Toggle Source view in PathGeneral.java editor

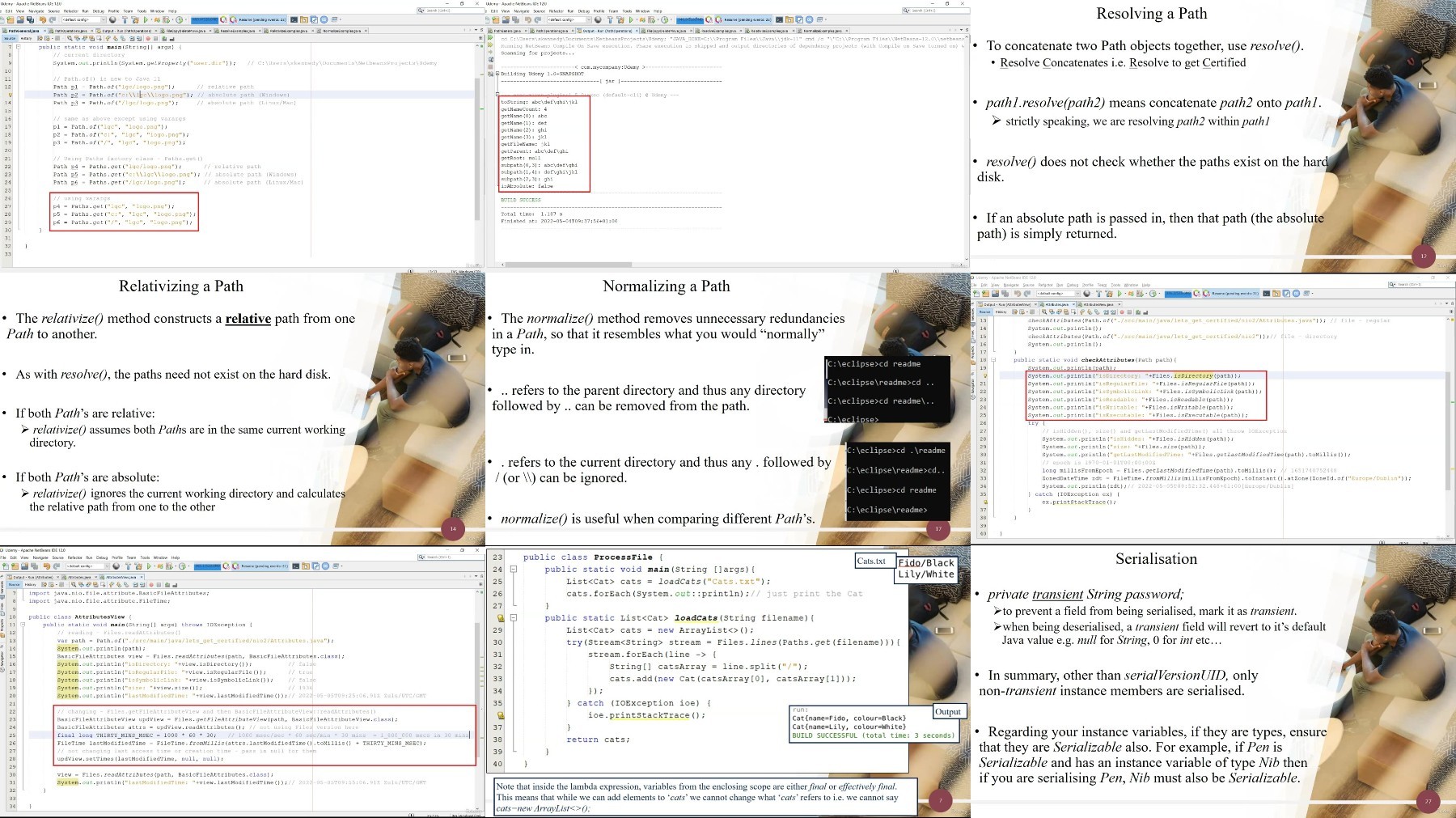pyautogui.click(x=10, y=38)
